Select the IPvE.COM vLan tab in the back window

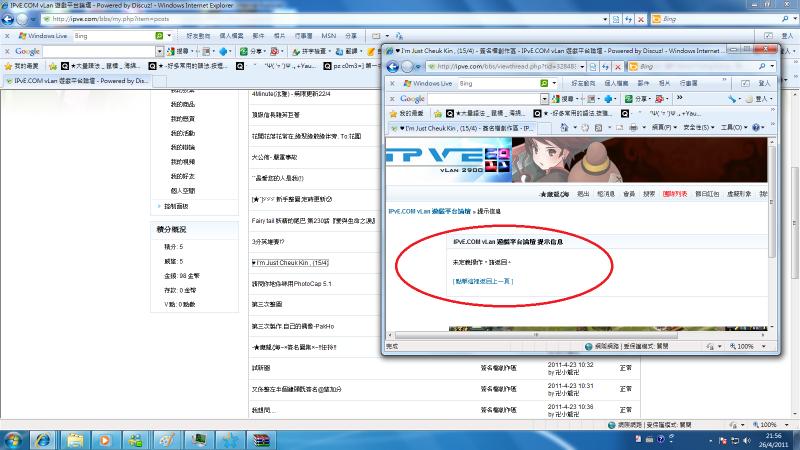(78, 80)
